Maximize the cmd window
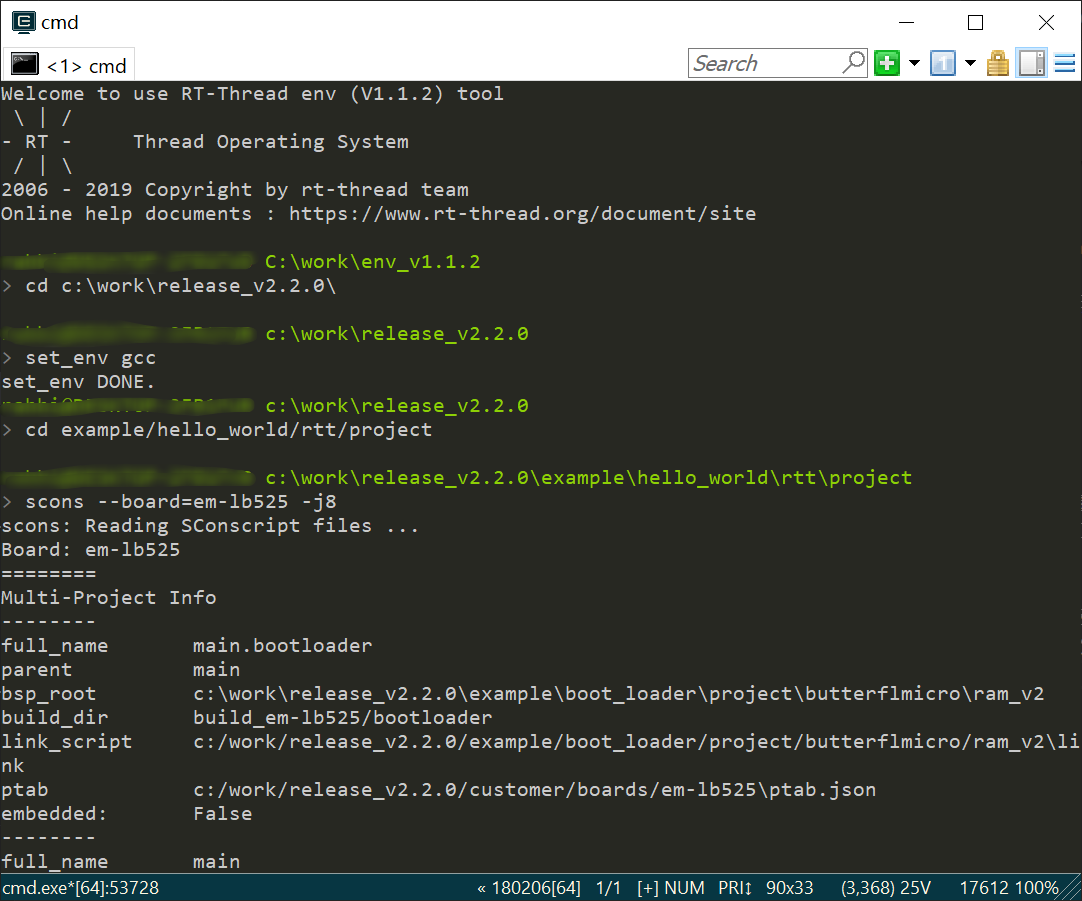 point(976,22)
